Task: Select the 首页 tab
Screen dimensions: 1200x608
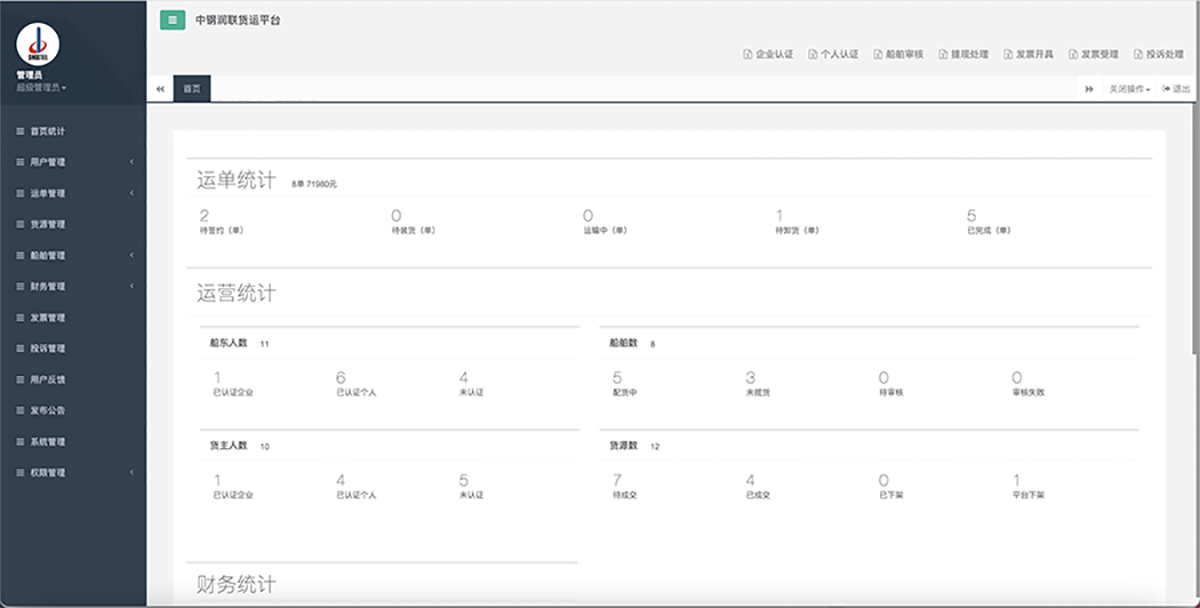Action: [191, 89]
